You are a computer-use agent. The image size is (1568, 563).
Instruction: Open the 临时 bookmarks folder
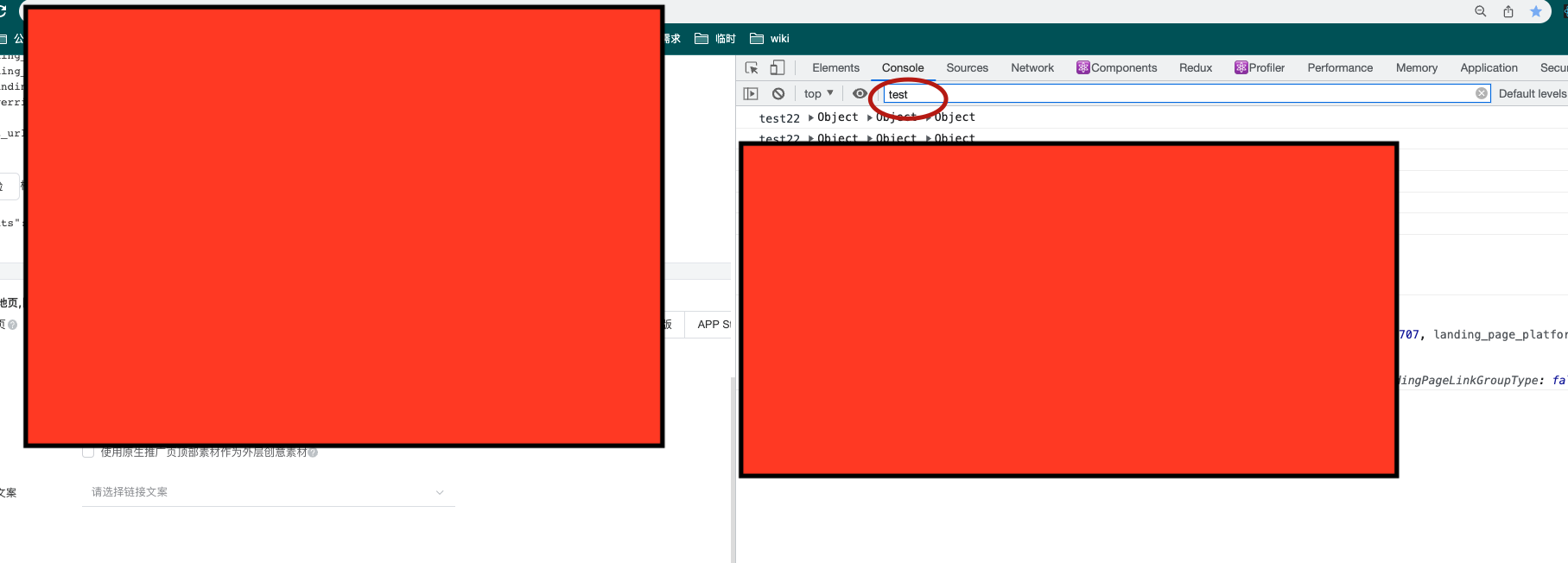point(715,39)
